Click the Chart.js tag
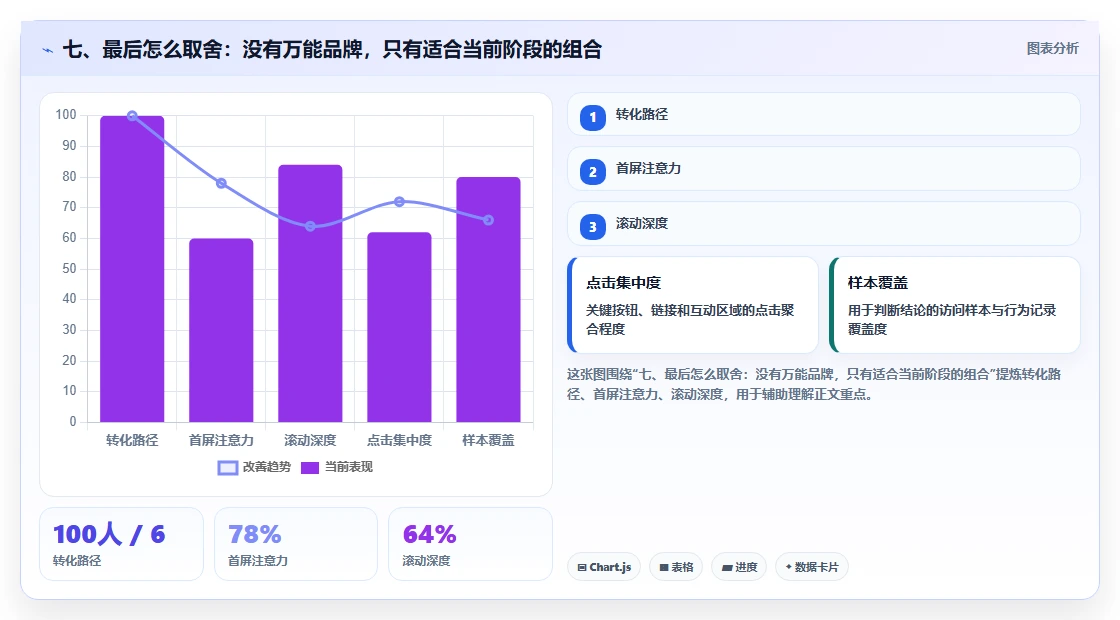 click(x=604, y=567)
